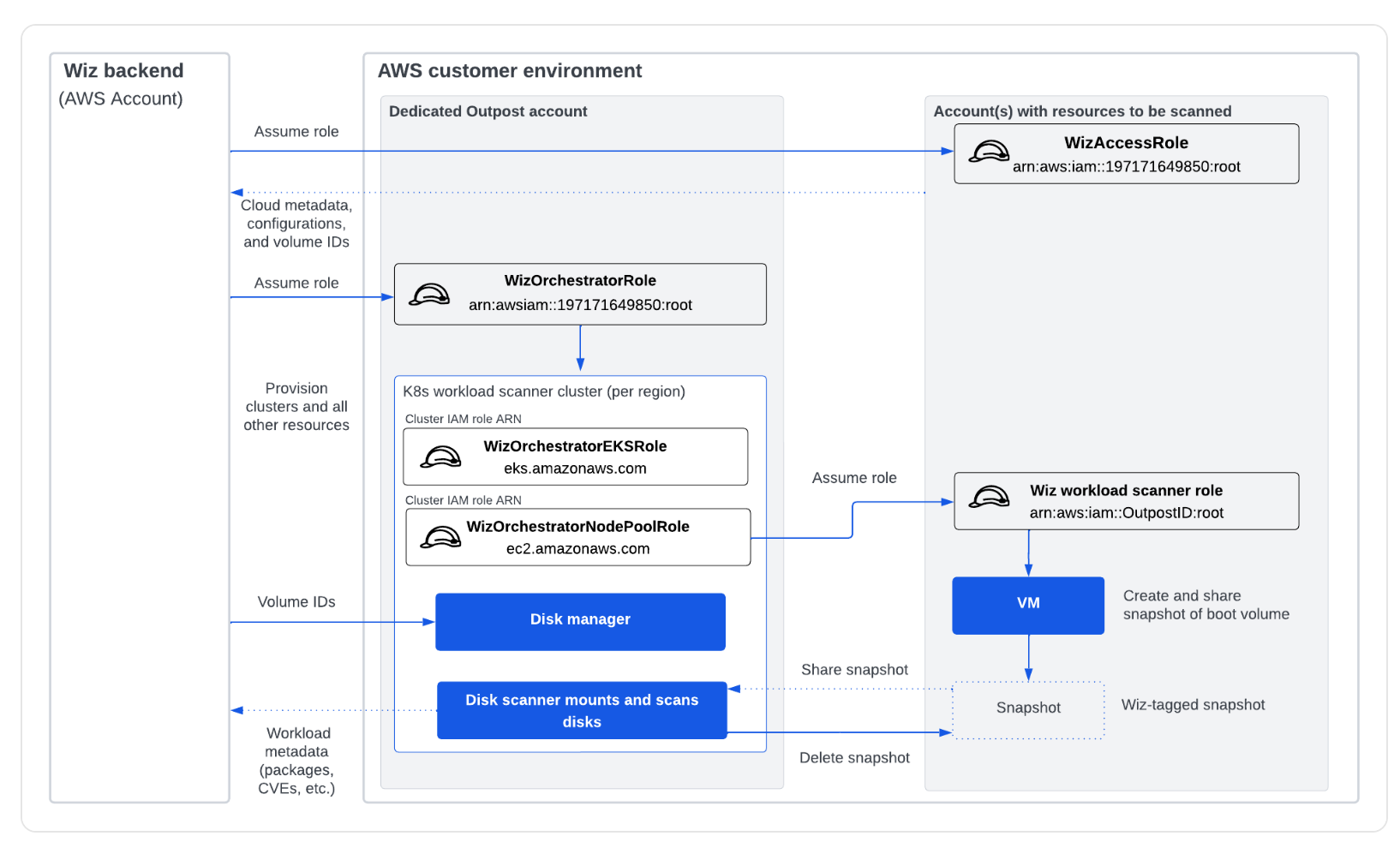Screen dimensions: 1400x848
Task: Click the "Volume IDs" label above Disk manager arrow
Action: (x=296, y=602)
